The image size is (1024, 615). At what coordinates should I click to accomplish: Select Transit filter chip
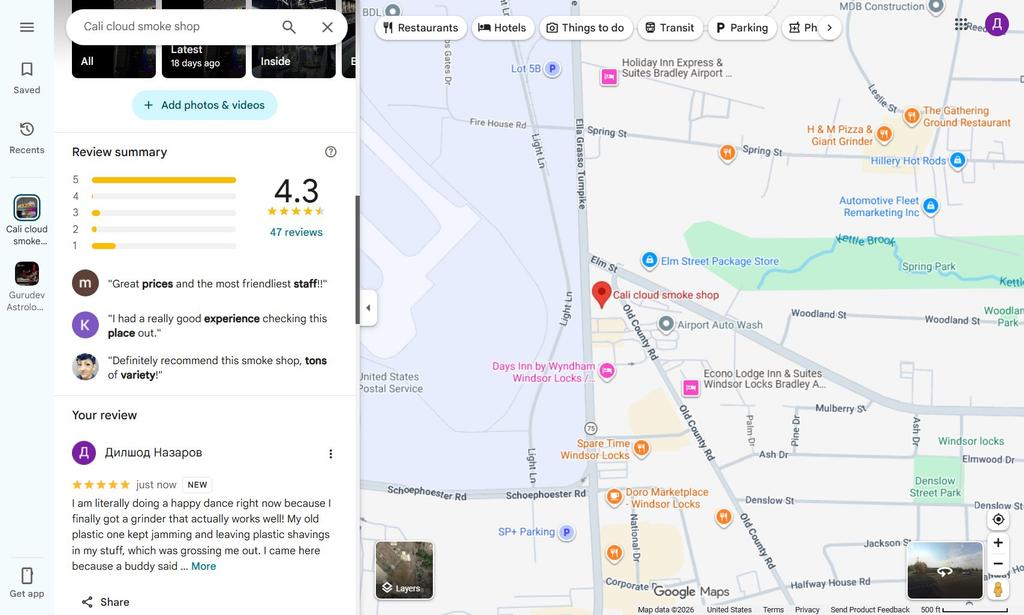[670, 27]
